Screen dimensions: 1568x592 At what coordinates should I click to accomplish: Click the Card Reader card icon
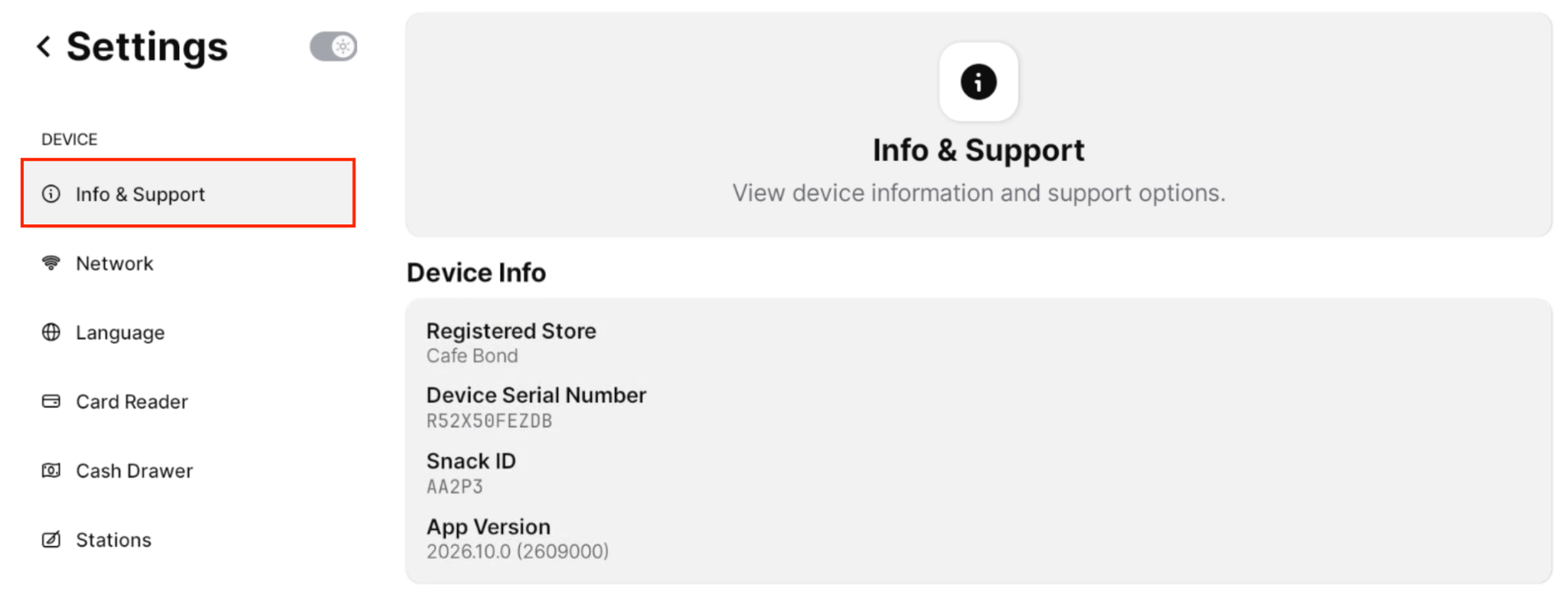pyautogui.click(x=51, y=401)
